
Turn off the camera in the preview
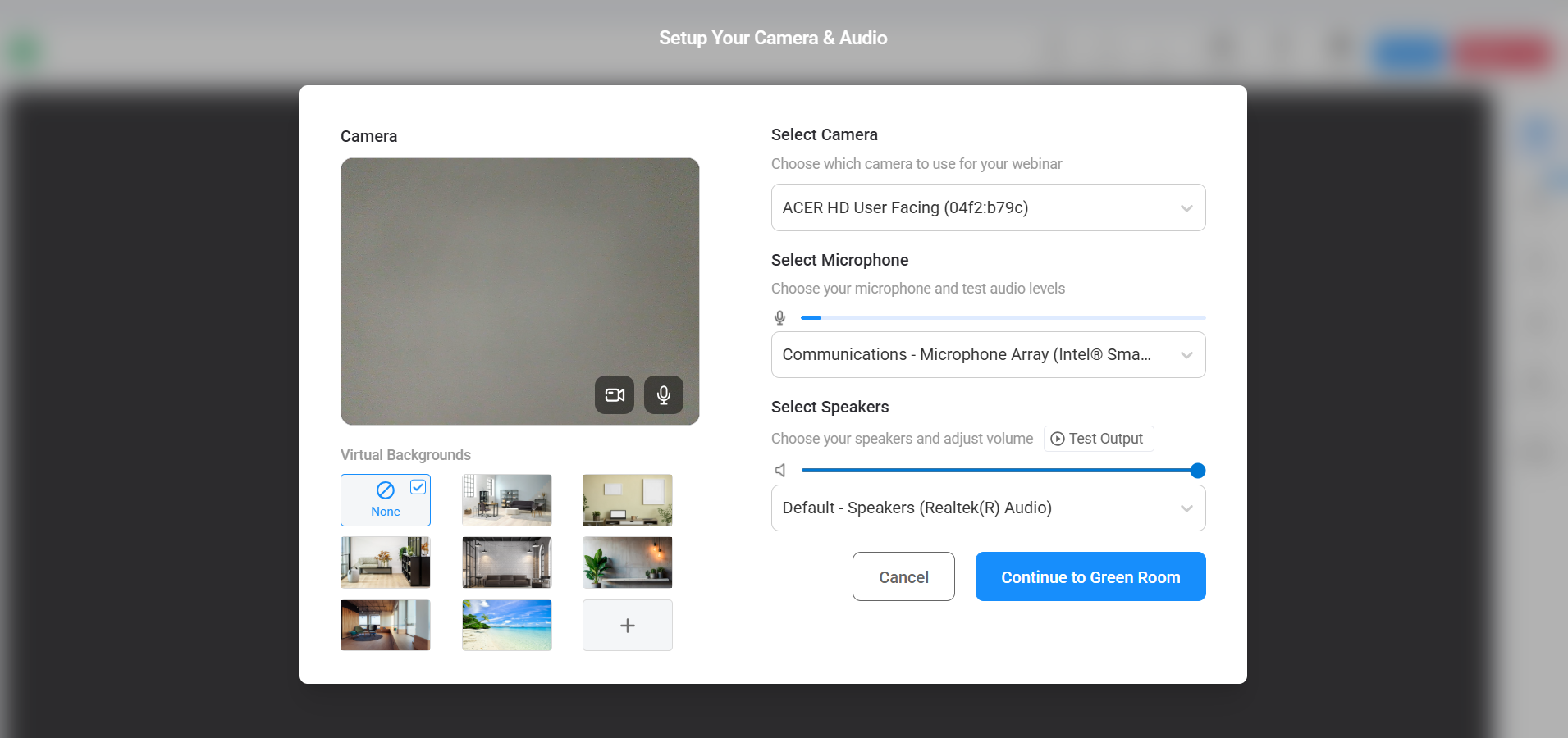coord(614,394)
